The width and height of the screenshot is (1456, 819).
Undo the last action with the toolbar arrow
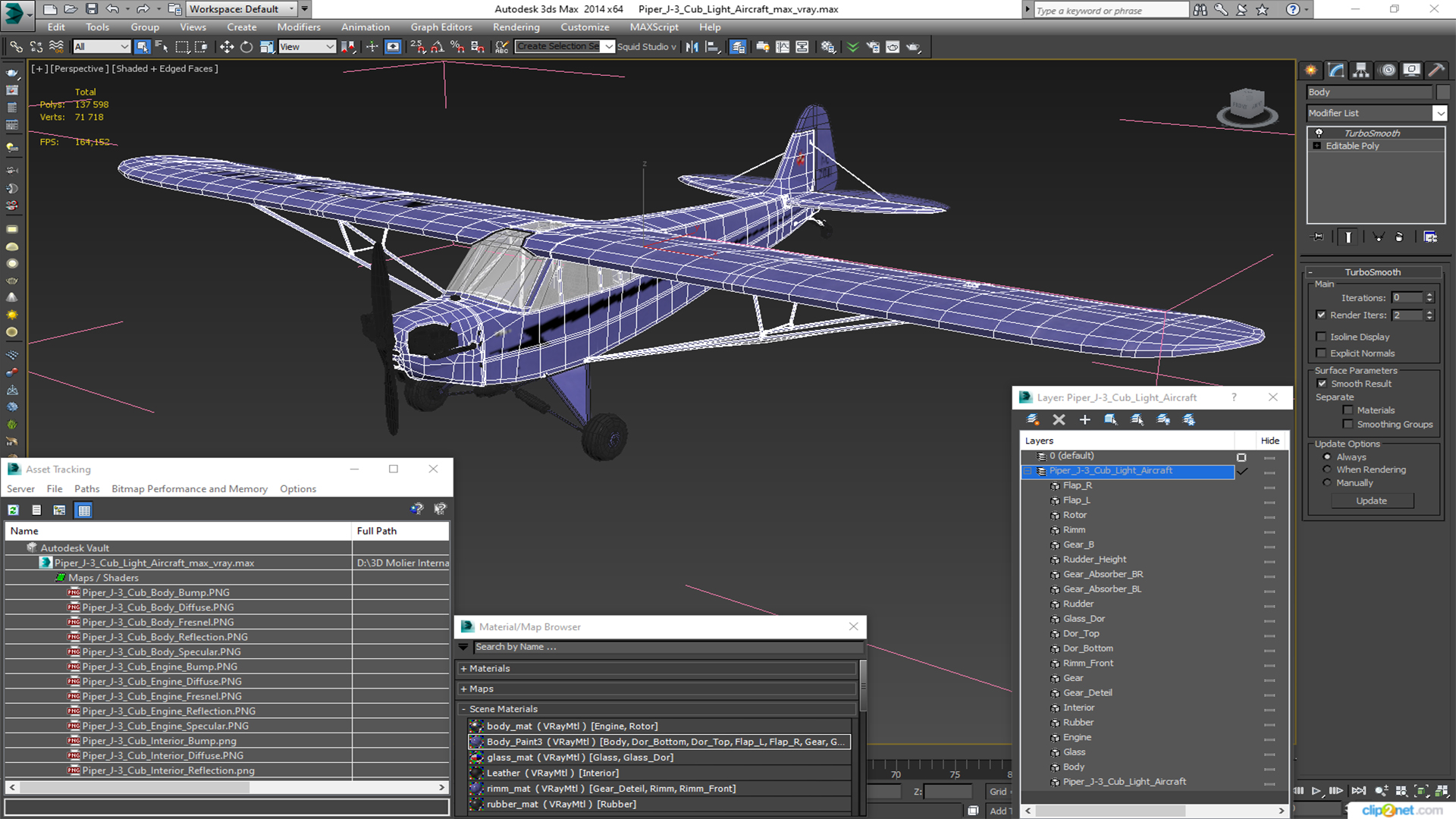[112, 9]
